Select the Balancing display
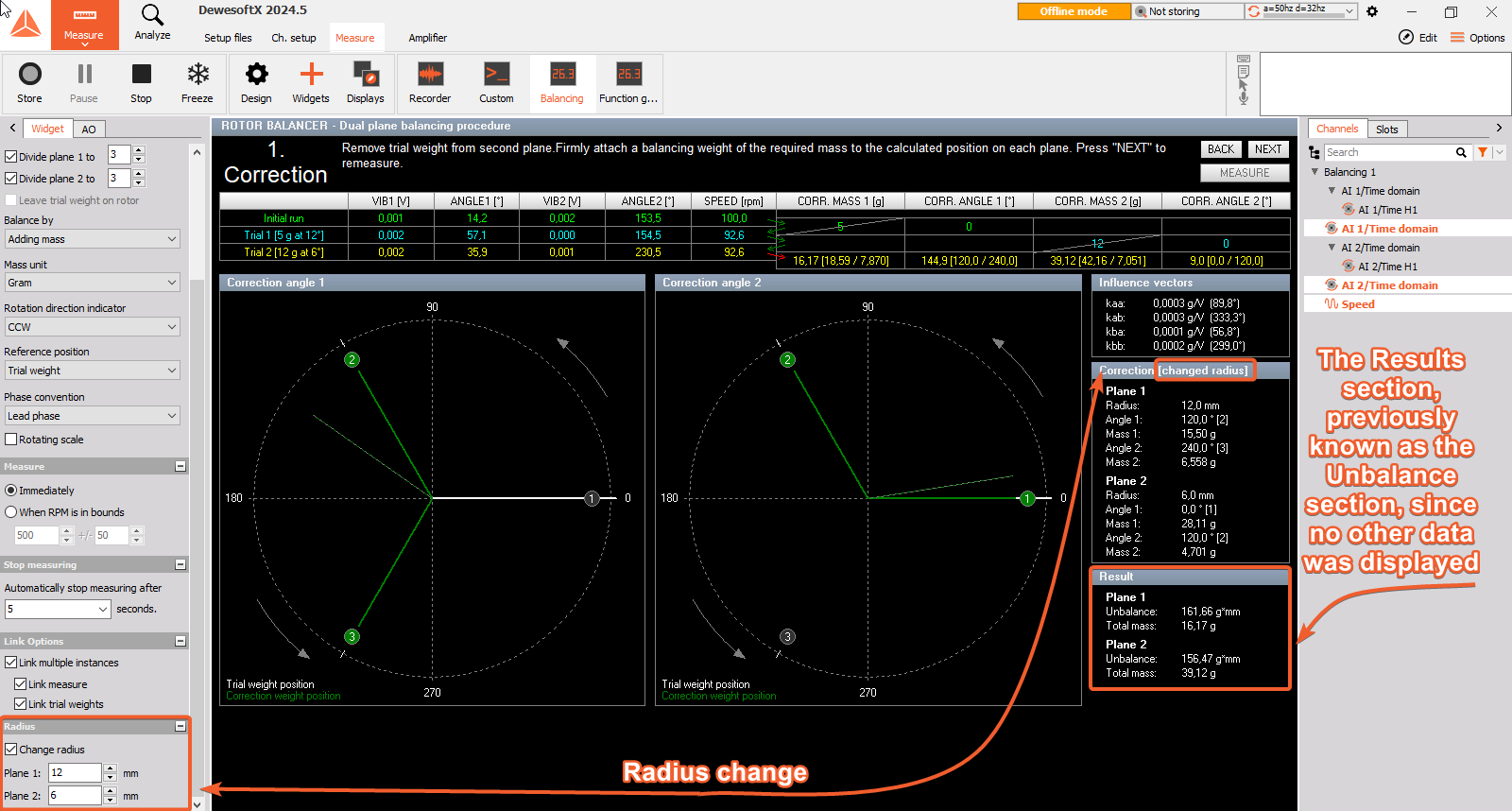 pos(562,83)
